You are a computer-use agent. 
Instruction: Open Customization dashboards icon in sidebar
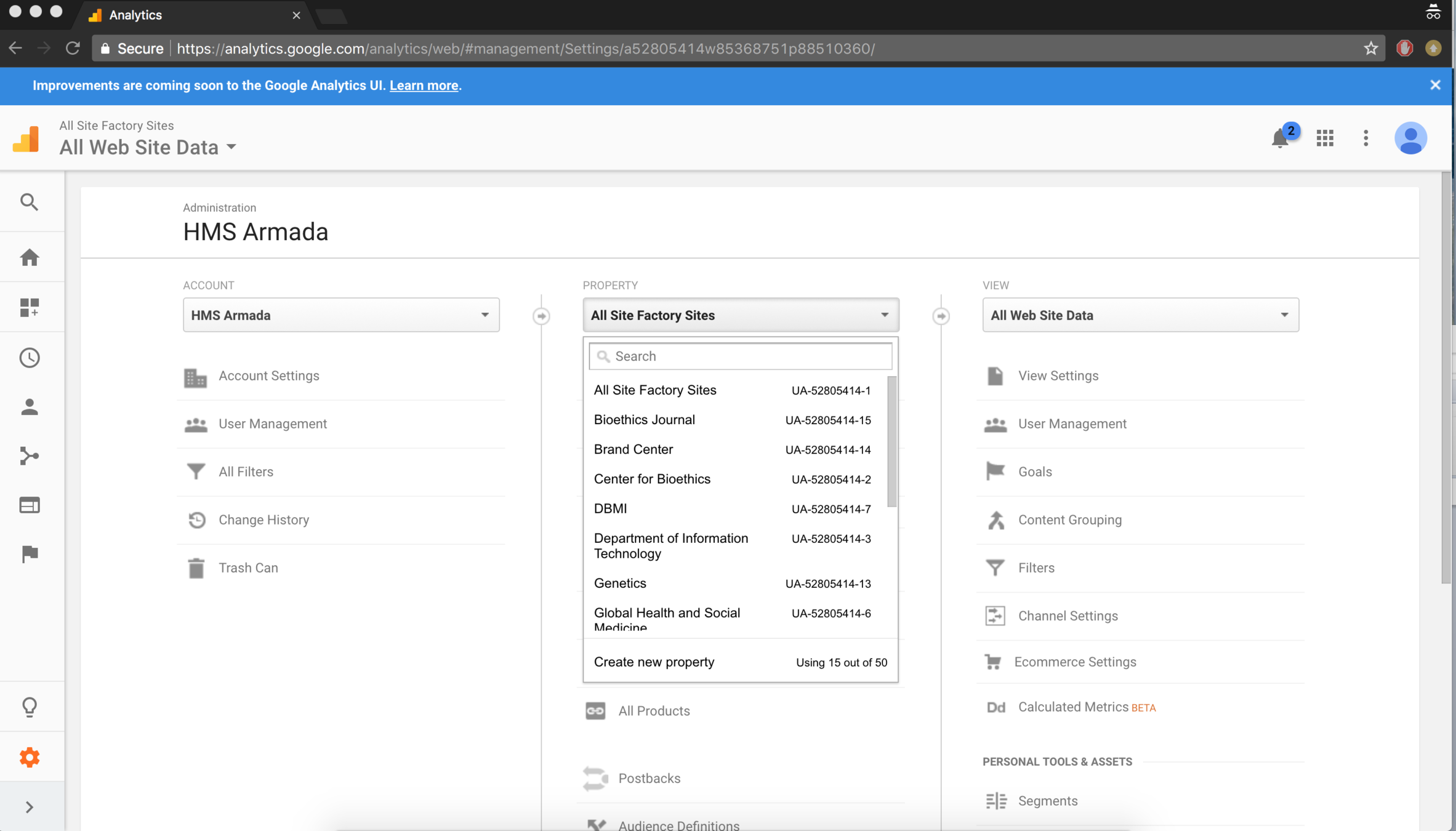(29, 307)
